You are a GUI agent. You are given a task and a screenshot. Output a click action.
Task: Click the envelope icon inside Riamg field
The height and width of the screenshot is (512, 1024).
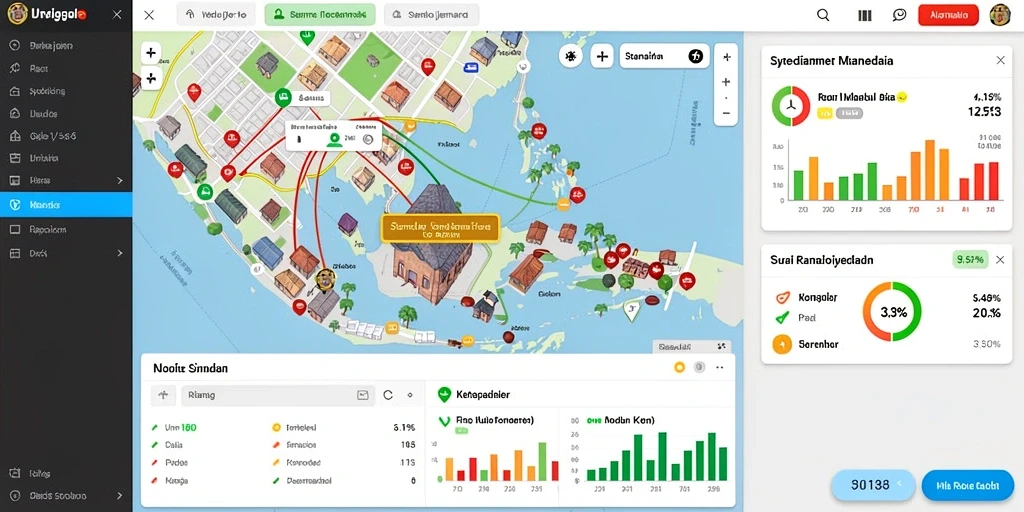click(362, 395)
